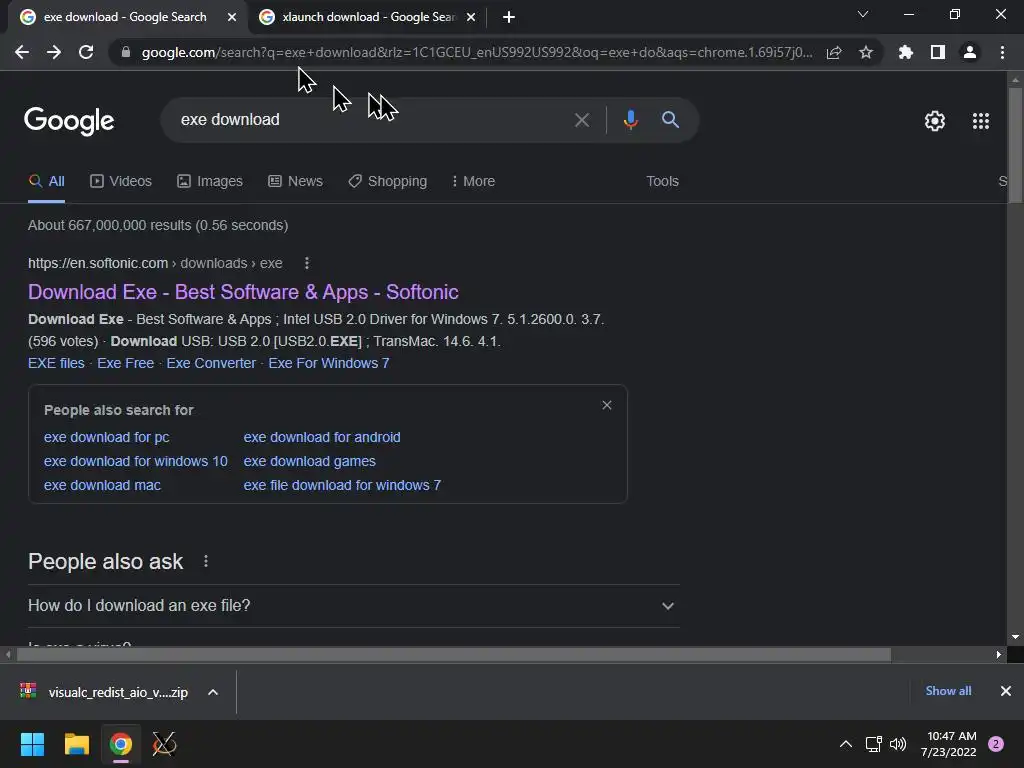The height and width of the screenshot is (768, 1024).
Task: Open the visualc_redist_aio zip download
Action: pos(104,692)
